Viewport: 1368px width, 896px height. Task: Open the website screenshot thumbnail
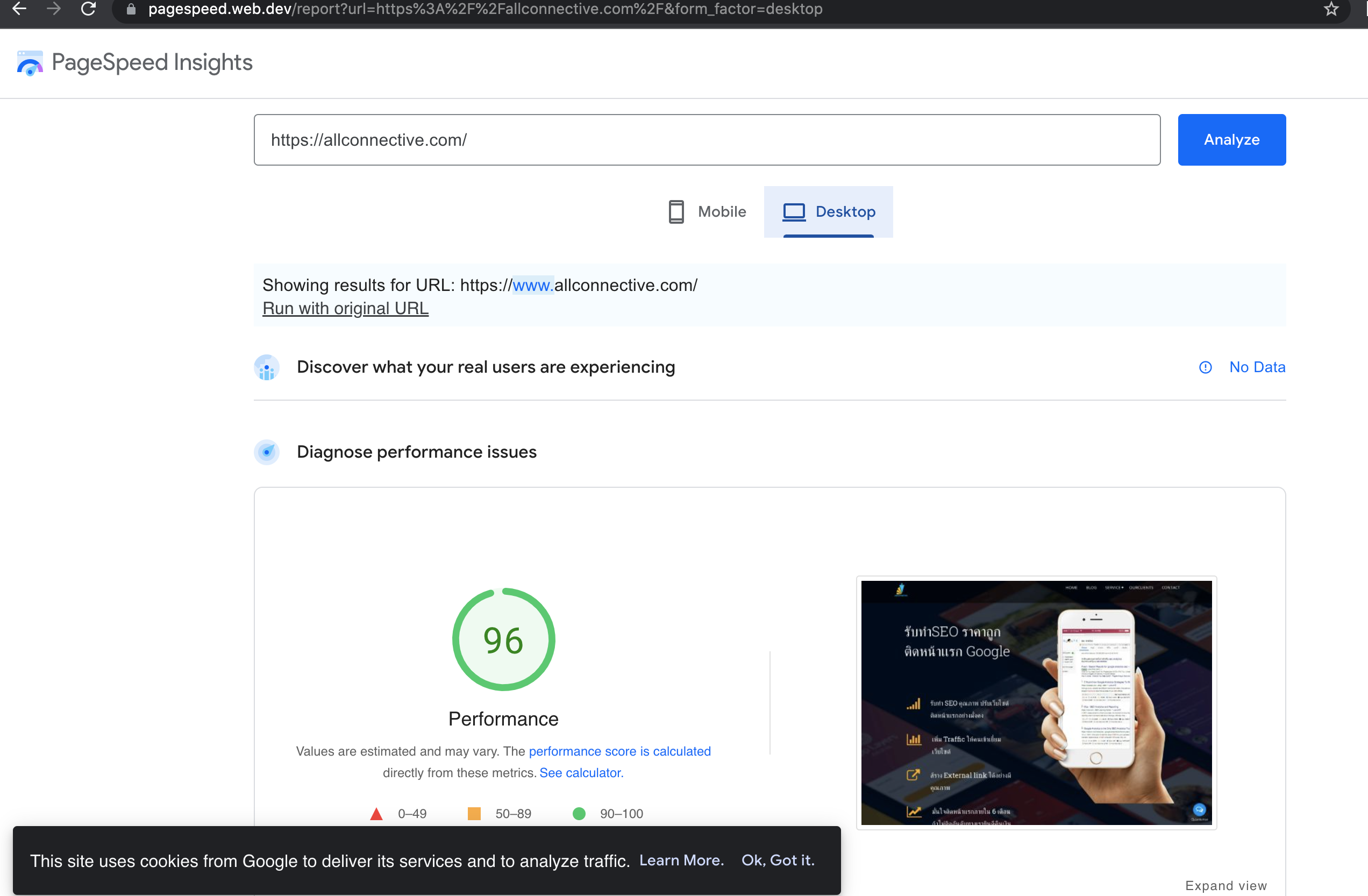1036,702
